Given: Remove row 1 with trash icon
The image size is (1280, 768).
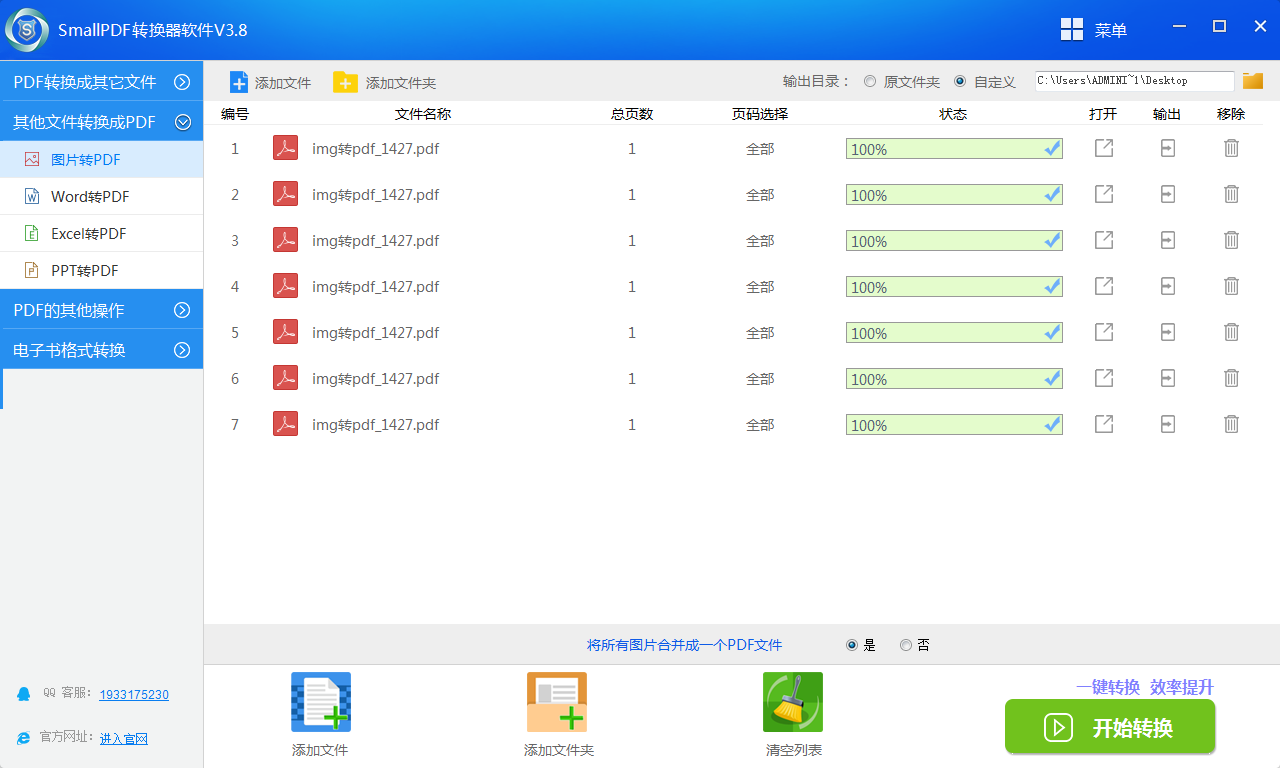Looking at the screenshot, I should click(x=1232, y=148).
